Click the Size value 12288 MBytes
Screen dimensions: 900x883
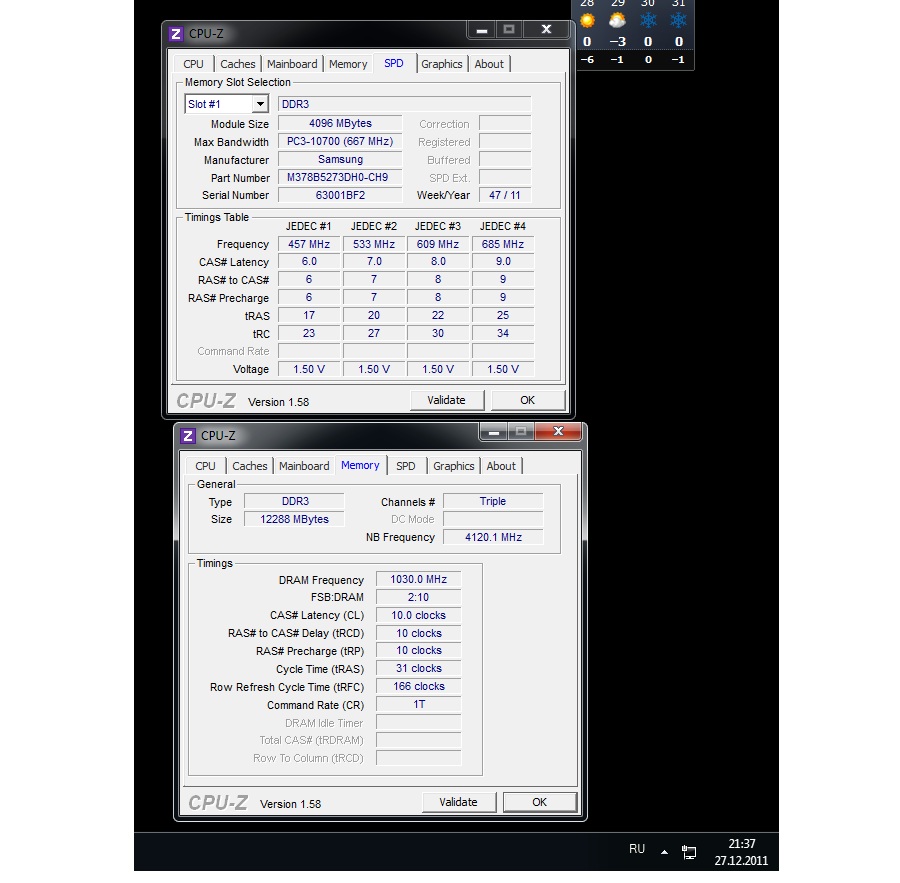click(294, 519)
